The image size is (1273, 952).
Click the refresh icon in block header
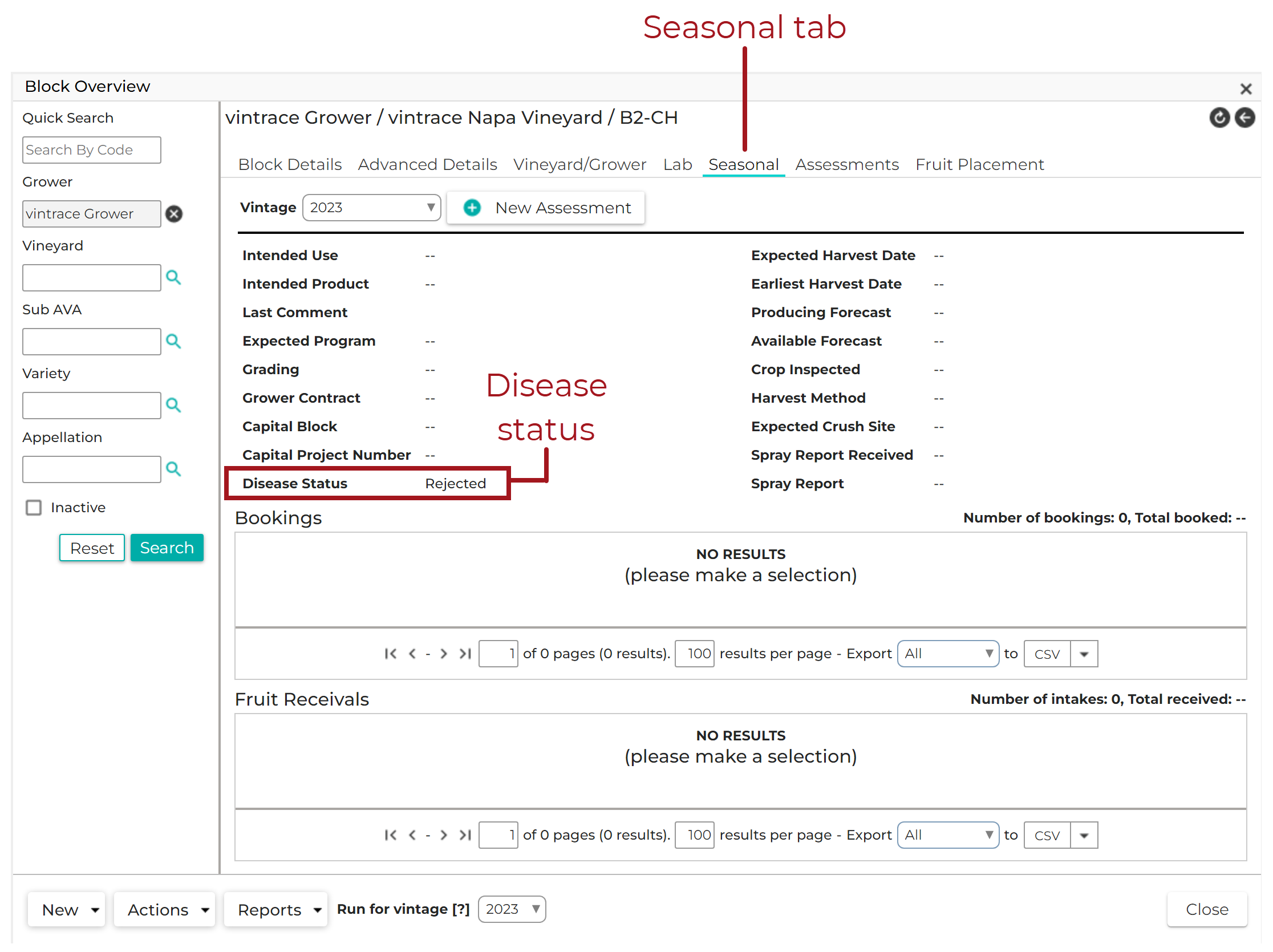click(1219, 118)
